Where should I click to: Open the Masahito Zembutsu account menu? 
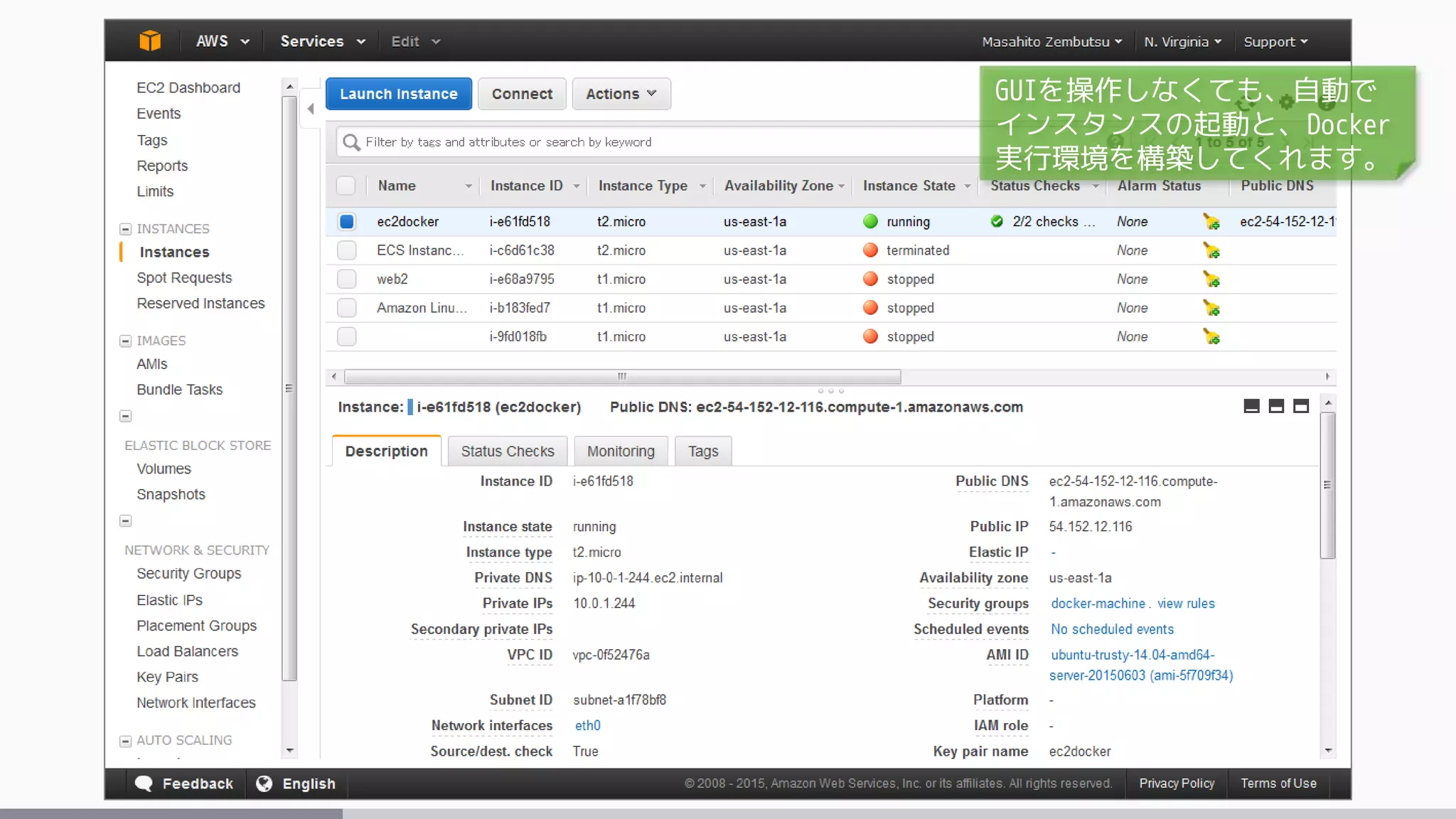point(1052,42)
